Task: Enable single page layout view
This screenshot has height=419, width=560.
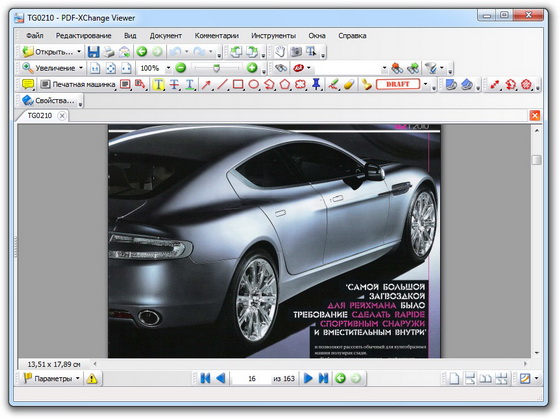Action: coord(454,378)
